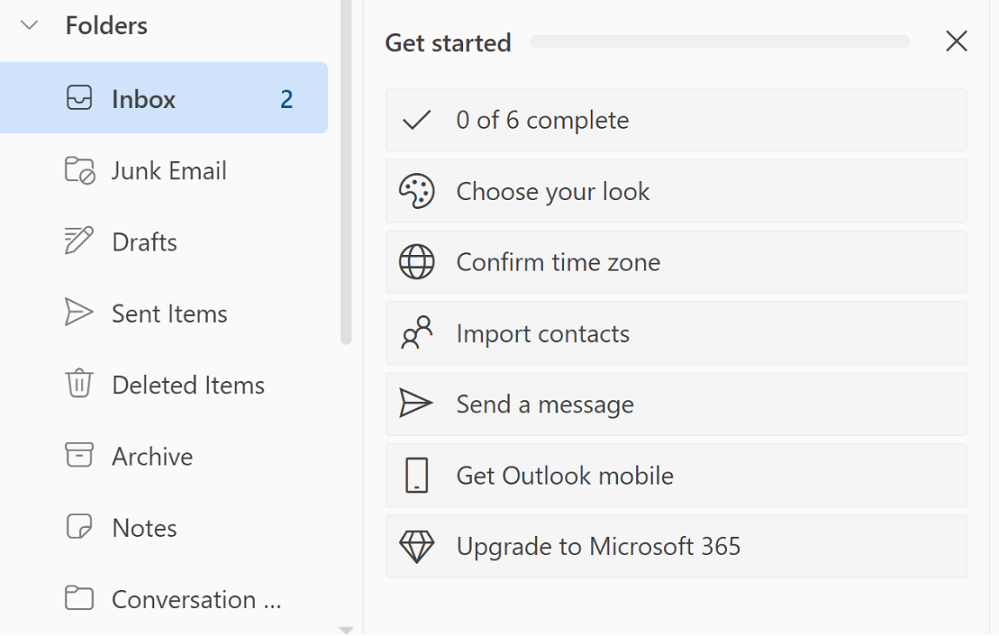The height and width of the screenshot is (636, 999).
Task: Click the 0 of 6 complete row
Action: tap(676, 120)
